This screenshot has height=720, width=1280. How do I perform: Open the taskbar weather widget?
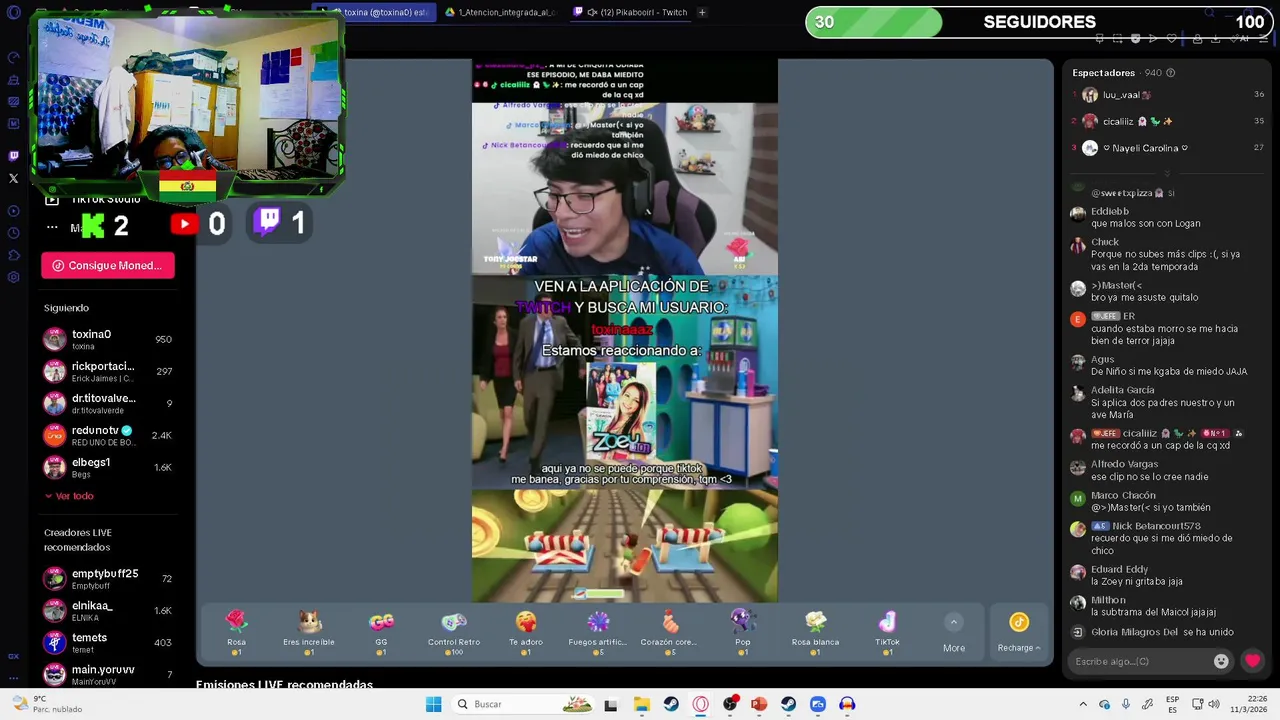point(45,704)
